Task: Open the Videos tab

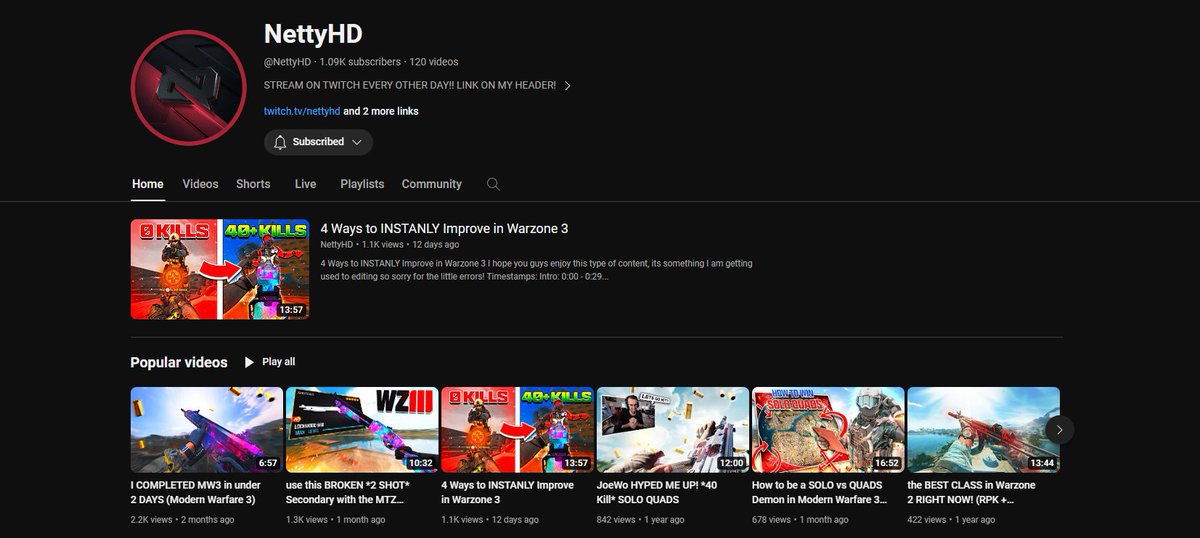Action: (200, 184)
